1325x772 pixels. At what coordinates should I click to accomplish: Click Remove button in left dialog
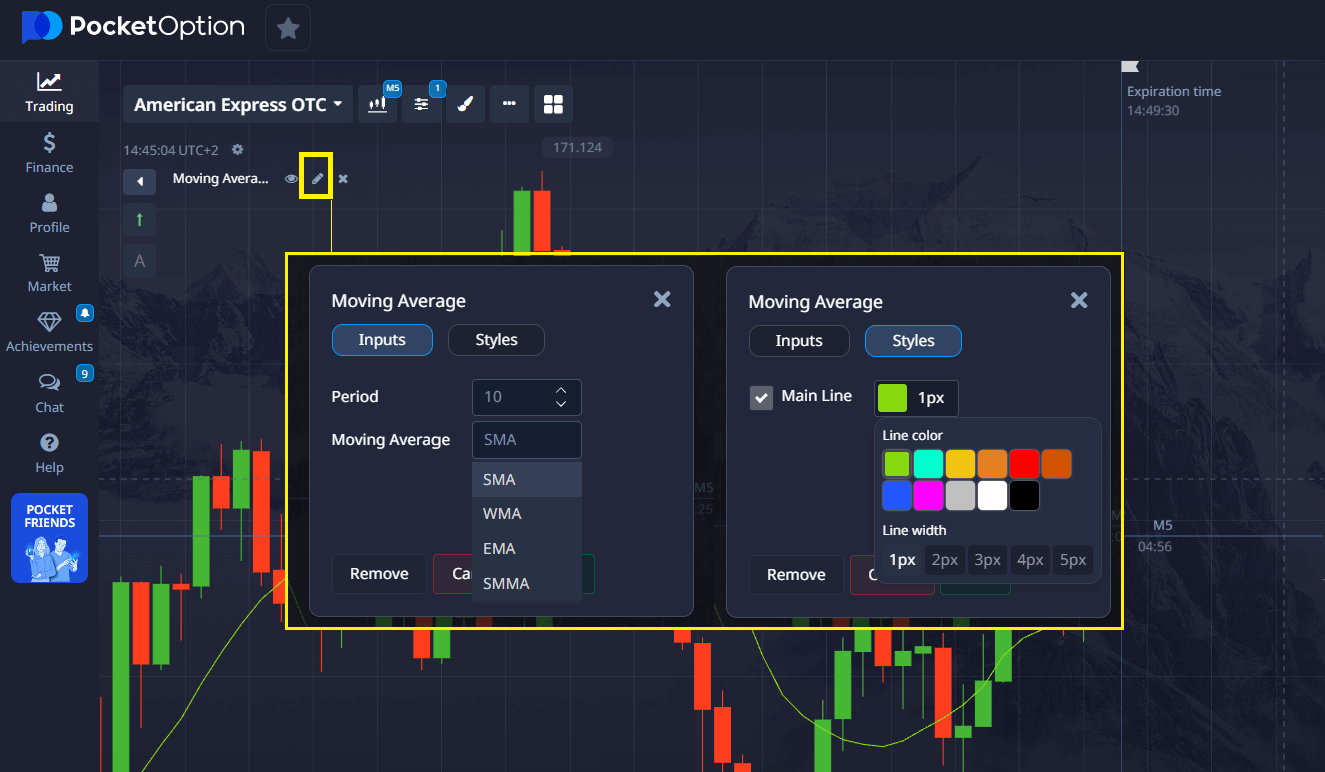point(379,574)
